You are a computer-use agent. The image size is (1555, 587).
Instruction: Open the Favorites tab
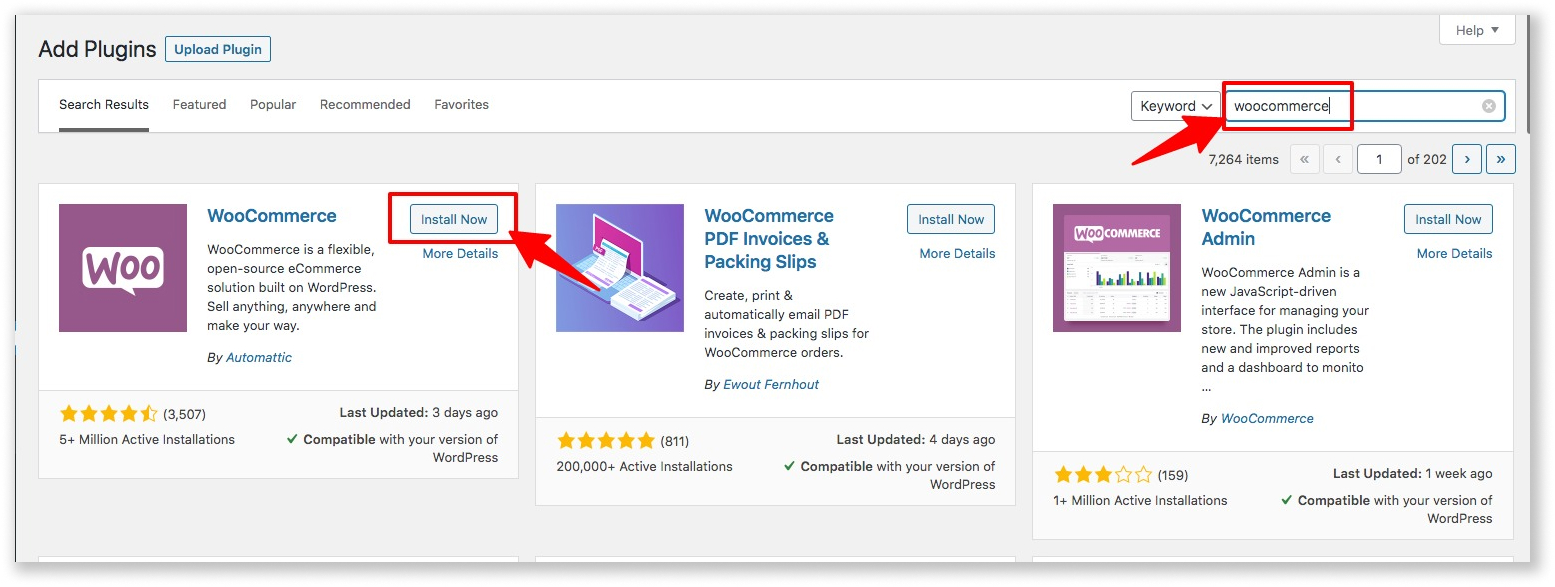(461, 105)
